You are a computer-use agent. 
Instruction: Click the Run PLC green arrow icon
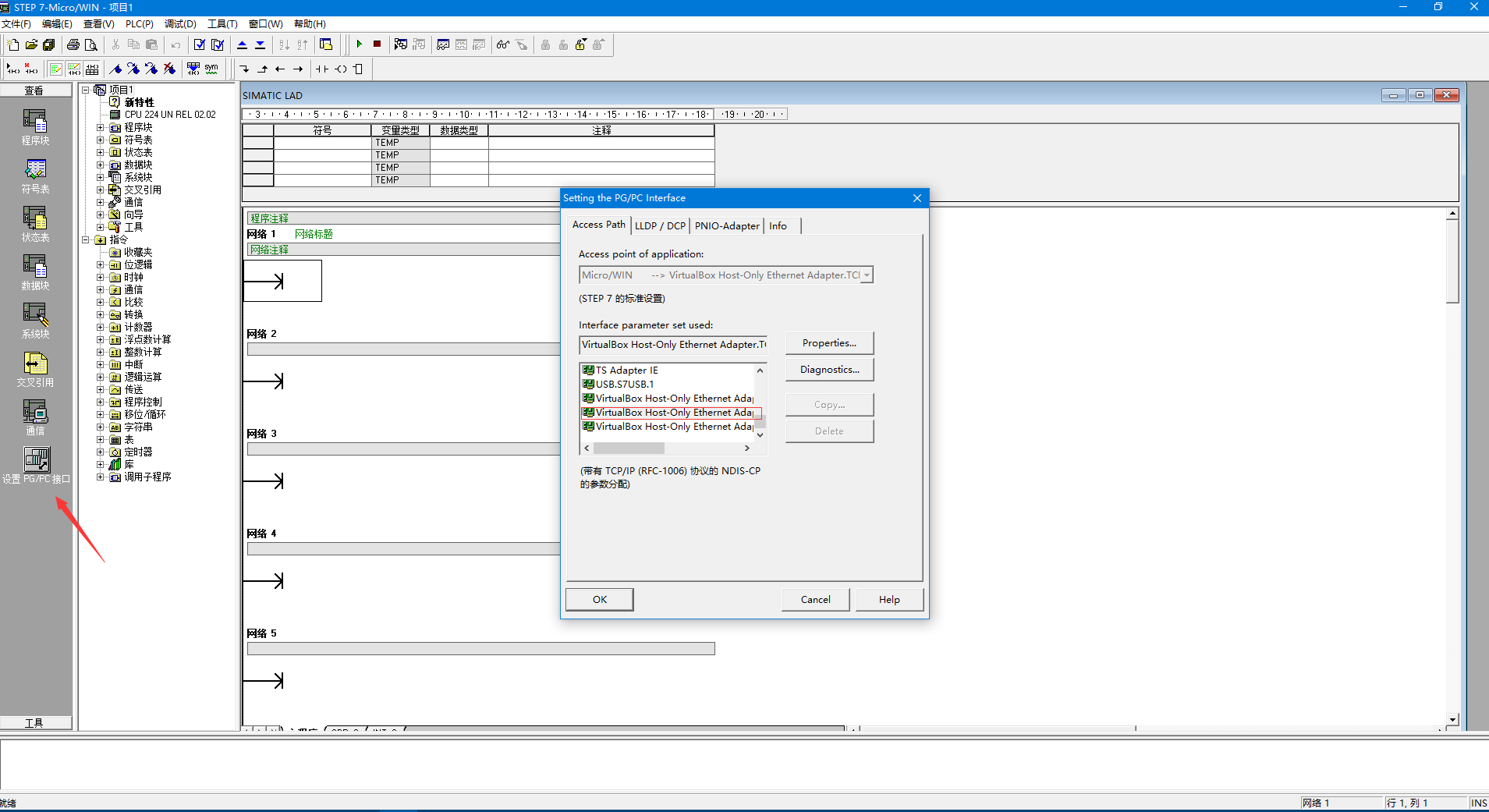360,44
